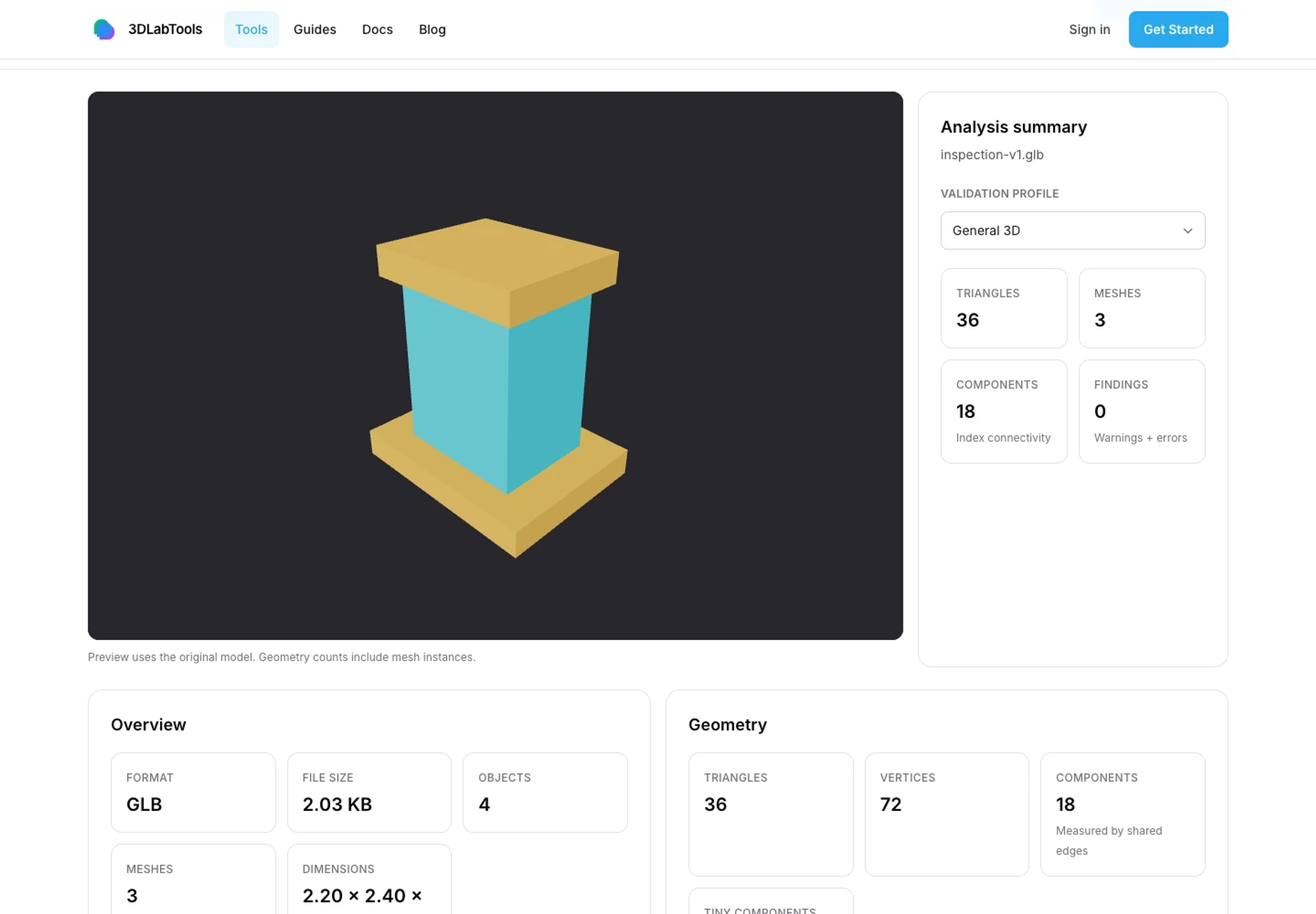1316x914 pixels.
Task: Click the Vertices 72 card
Action: click(947, 814)
